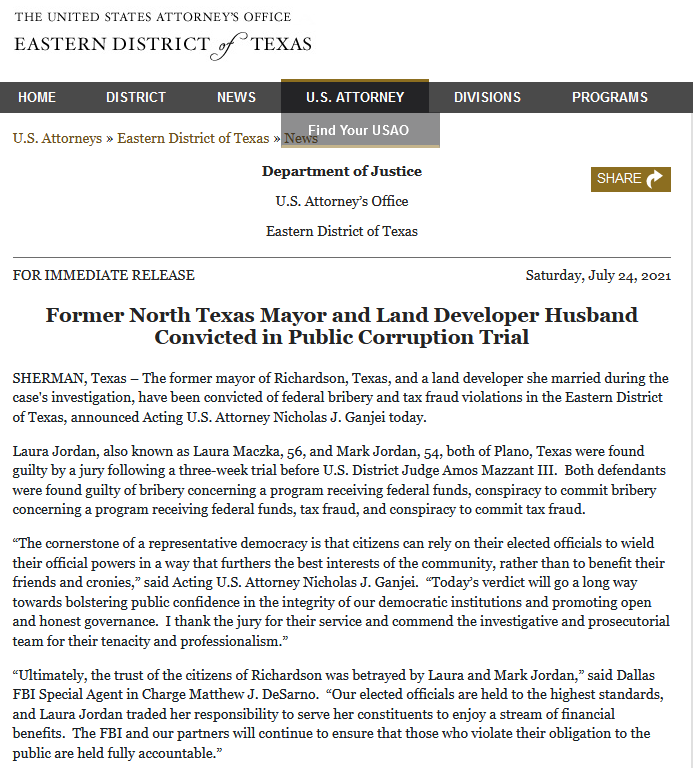
Task: Click the quote starting The cornerstone of a
Action: 341,592
